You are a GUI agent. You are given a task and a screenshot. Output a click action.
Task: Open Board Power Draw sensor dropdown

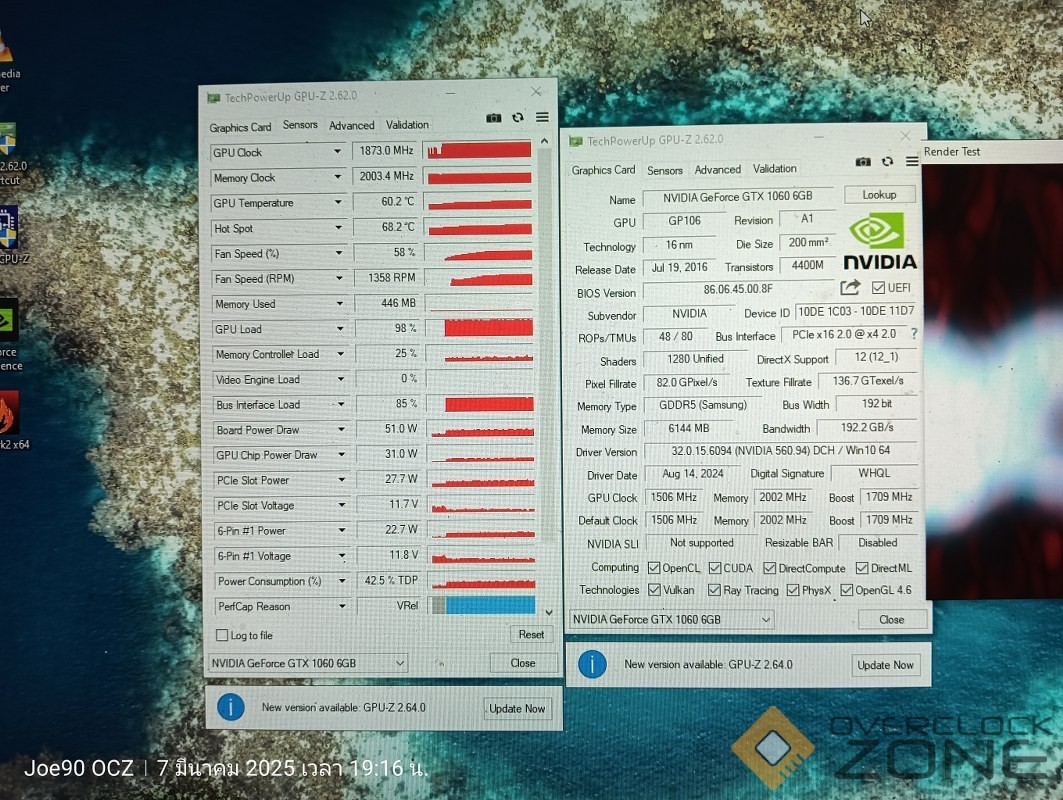point(341,429)
